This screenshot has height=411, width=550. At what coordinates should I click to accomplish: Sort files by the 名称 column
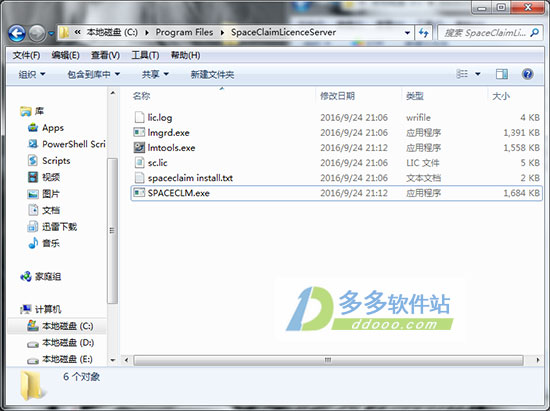click(141, 96)
